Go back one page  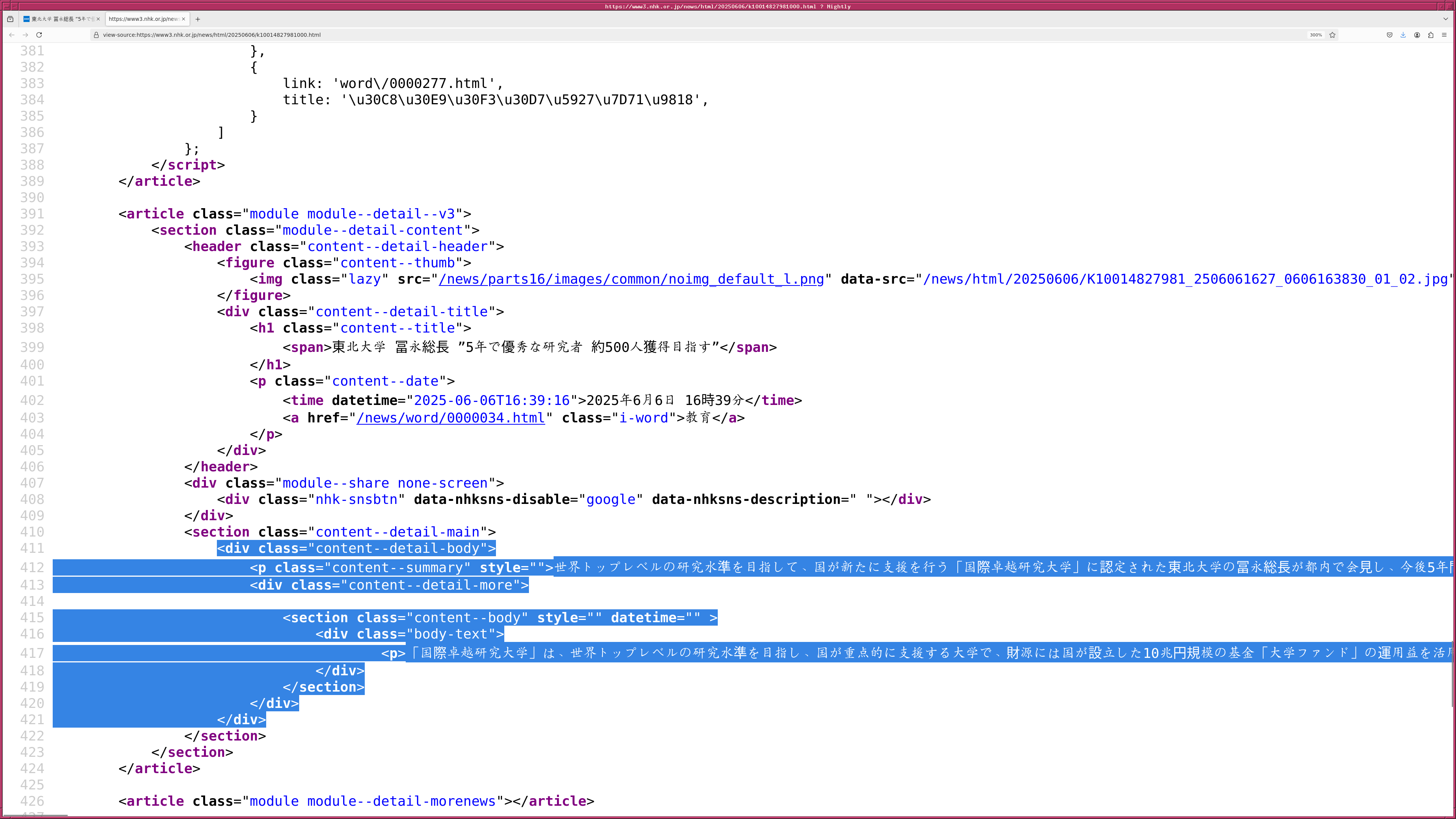pos(11,35)
